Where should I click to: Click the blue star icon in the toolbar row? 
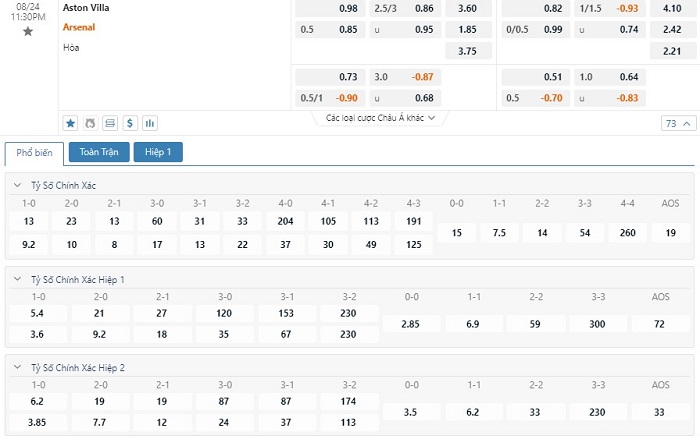[71, 123]
